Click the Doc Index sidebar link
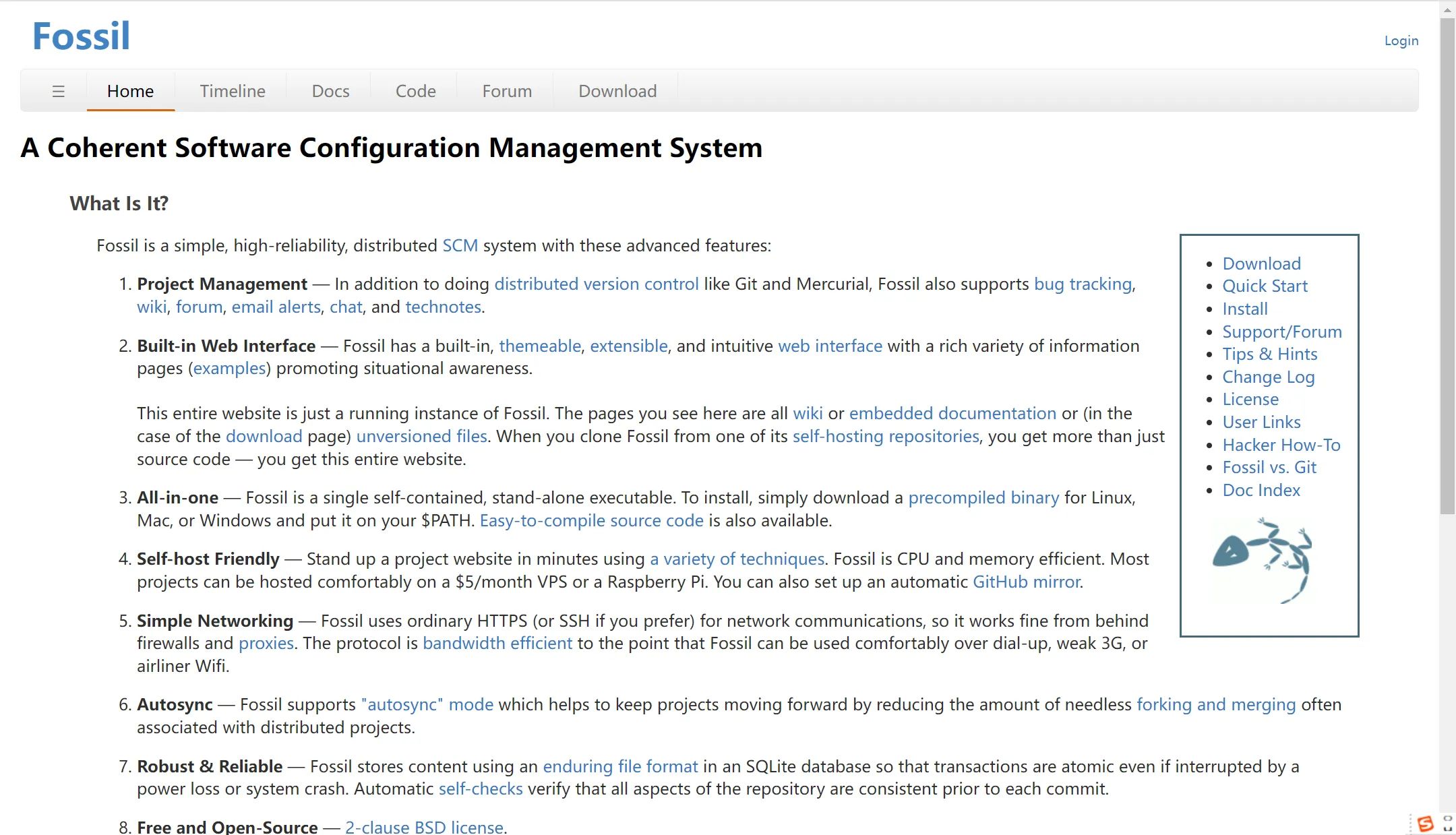This screenshot has height=835, width=1456. coord(1261,490)
